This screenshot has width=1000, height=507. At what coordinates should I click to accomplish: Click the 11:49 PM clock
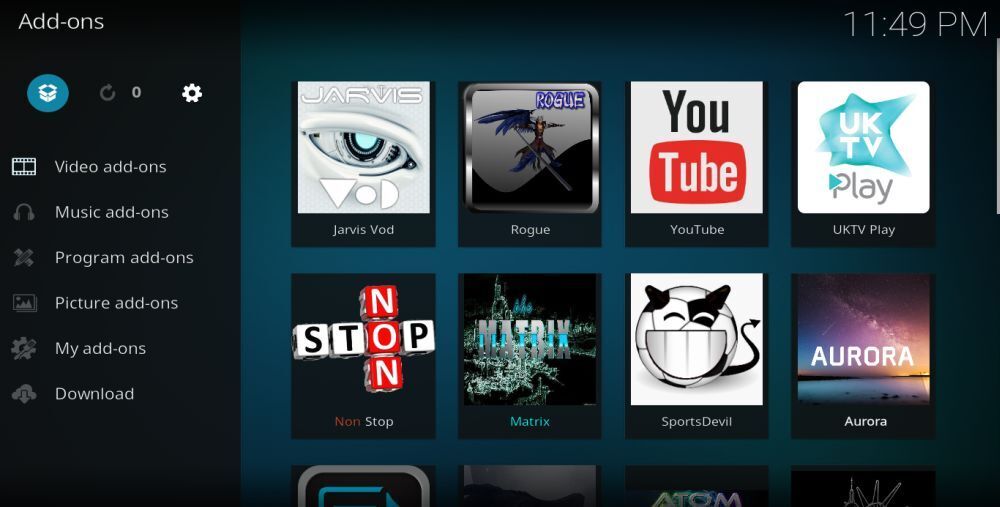(915, 26)
